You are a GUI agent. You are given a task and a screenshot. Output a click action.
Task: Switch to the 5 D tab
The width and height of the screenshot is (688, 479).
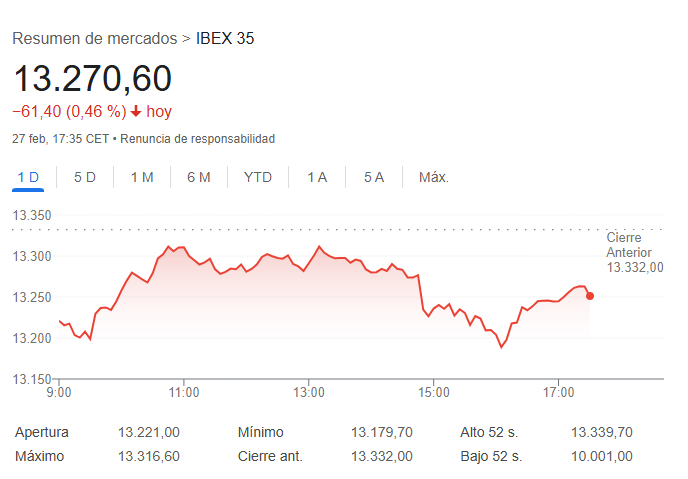click(85, 177)
